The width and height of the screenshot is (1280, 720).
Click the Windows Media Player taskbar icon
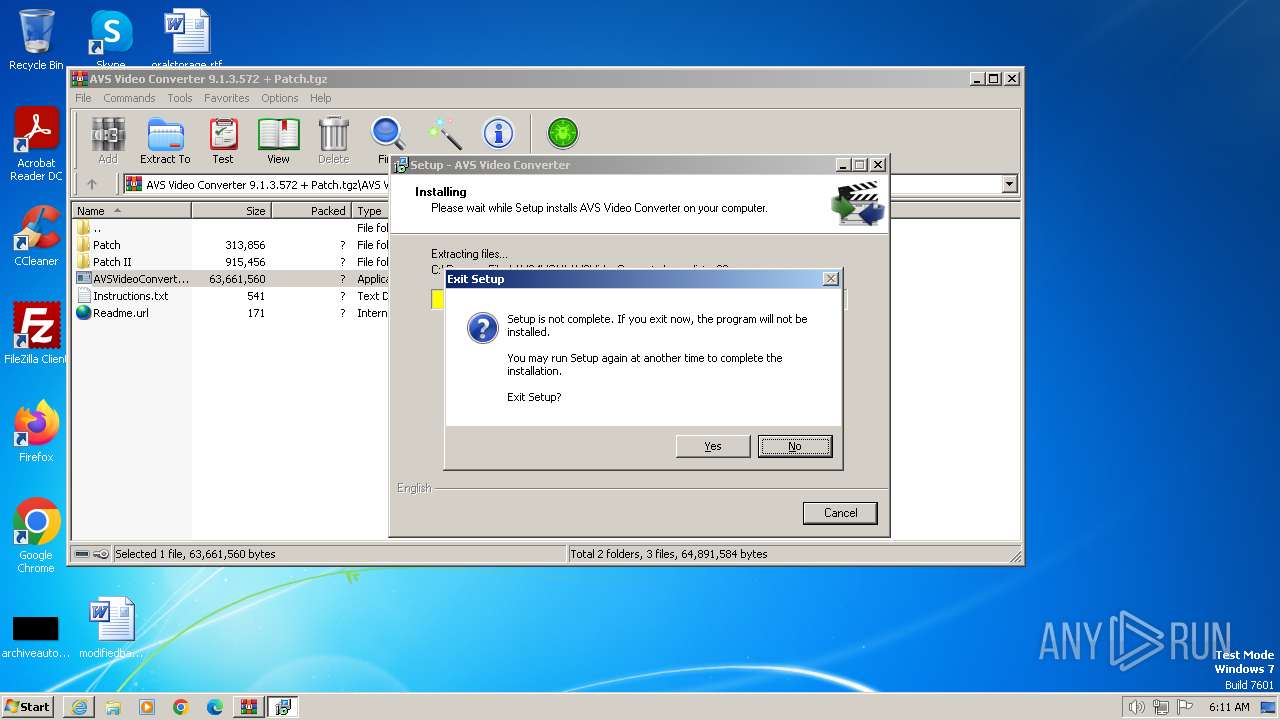(x=147, y=707)
